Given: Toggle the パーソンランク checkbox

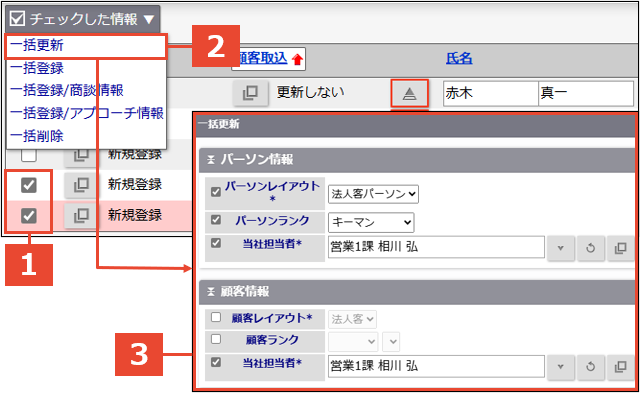Looking at the screenshot, I should click(x=216, y=220).
